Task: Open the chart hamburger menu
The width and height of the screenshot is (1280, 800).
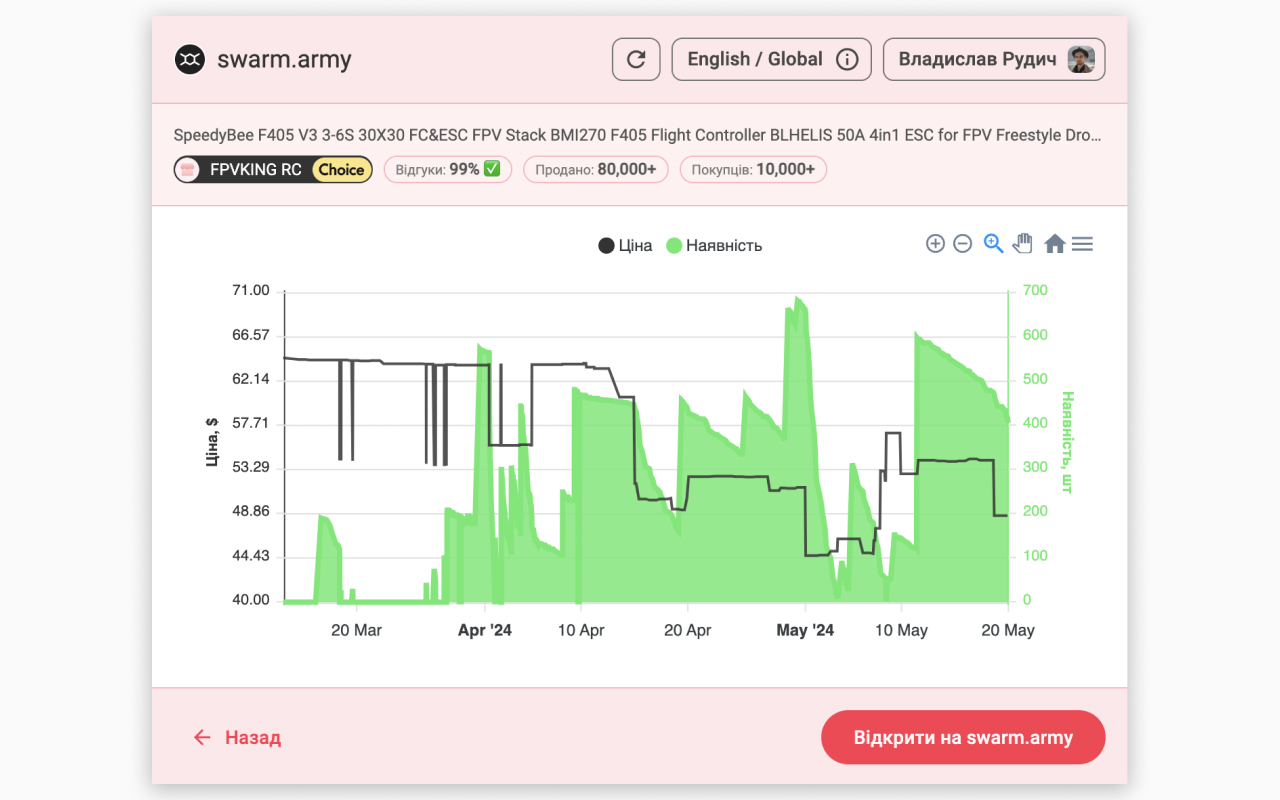Action: pyautogui.click(x=1082, y=243)
